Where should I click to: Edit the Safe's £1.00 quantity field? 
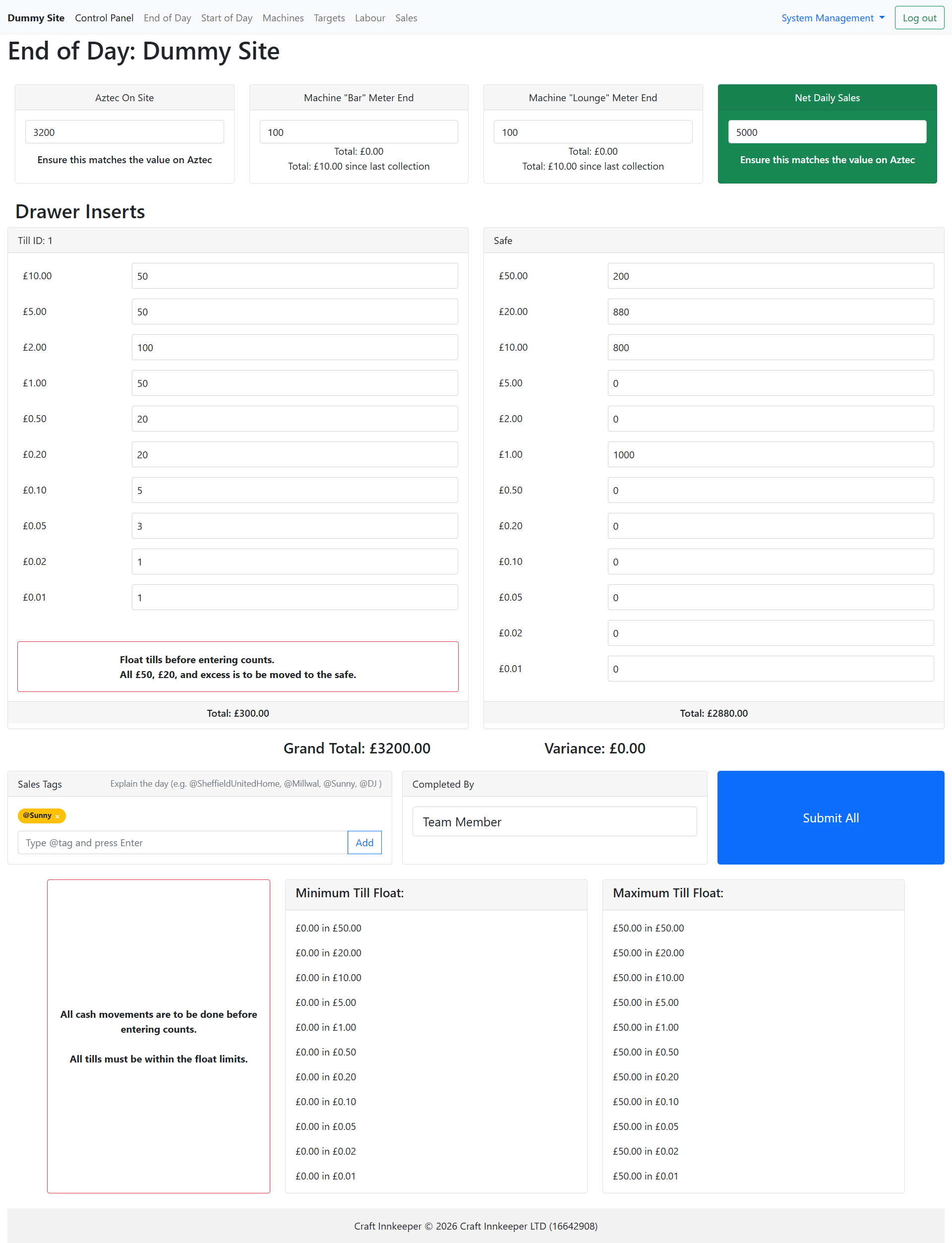[x=770, y=454]
